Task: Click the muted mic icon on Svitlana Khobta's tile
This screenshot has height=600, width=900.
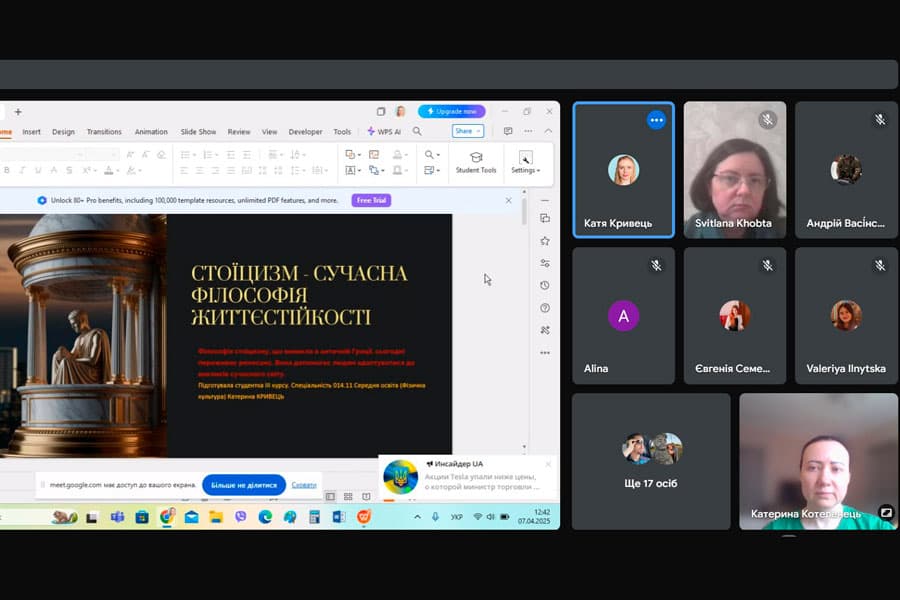Action: (768, 120)
